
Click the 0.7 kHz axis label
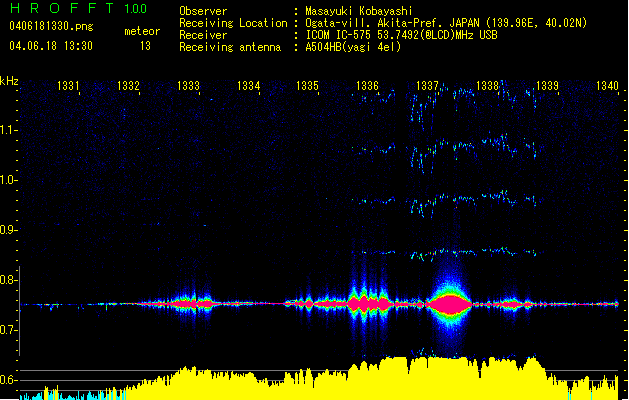pos(8,330)
